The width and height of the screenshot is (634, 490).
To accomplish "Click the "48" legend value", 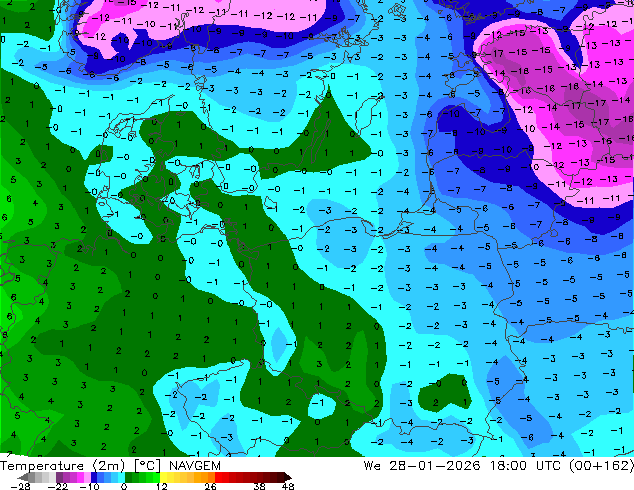I will [x=288, y=486].
